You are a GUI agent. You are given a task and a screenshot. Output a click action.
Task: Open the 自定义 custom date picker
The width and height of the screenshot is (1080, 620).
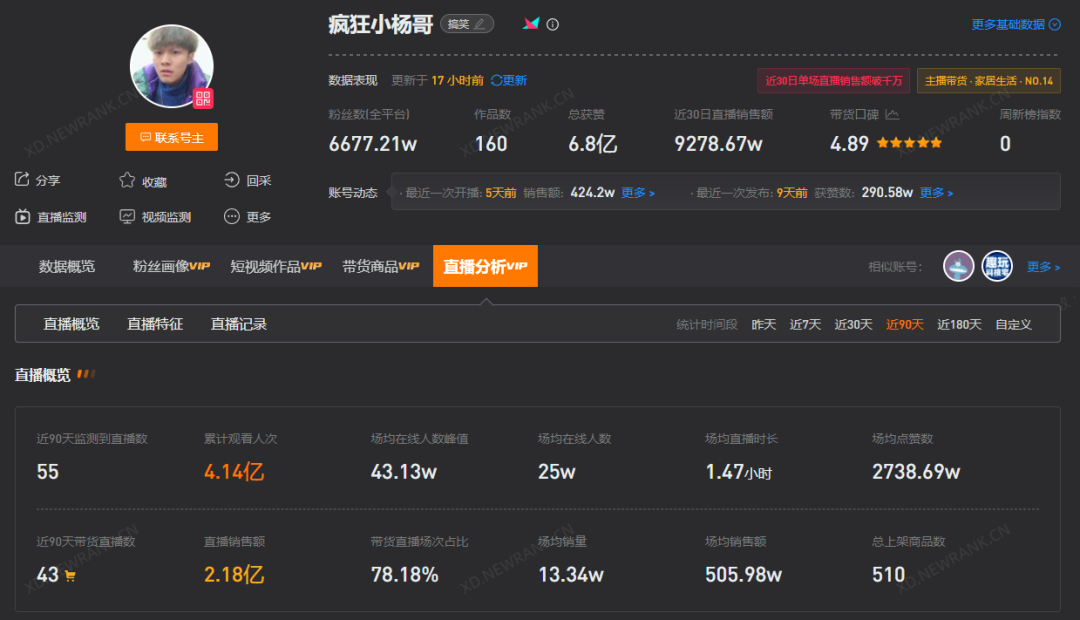pos(1013,323)
